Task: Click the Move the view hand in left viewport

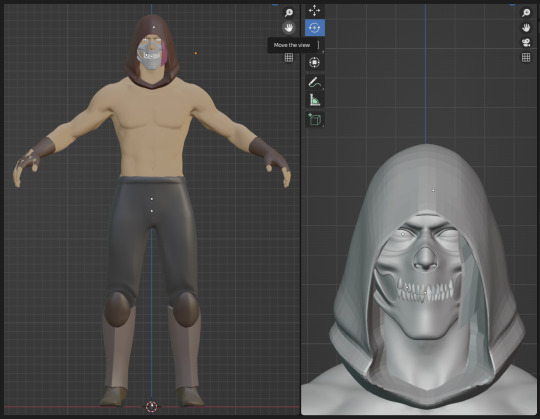Action: point(289,28)
